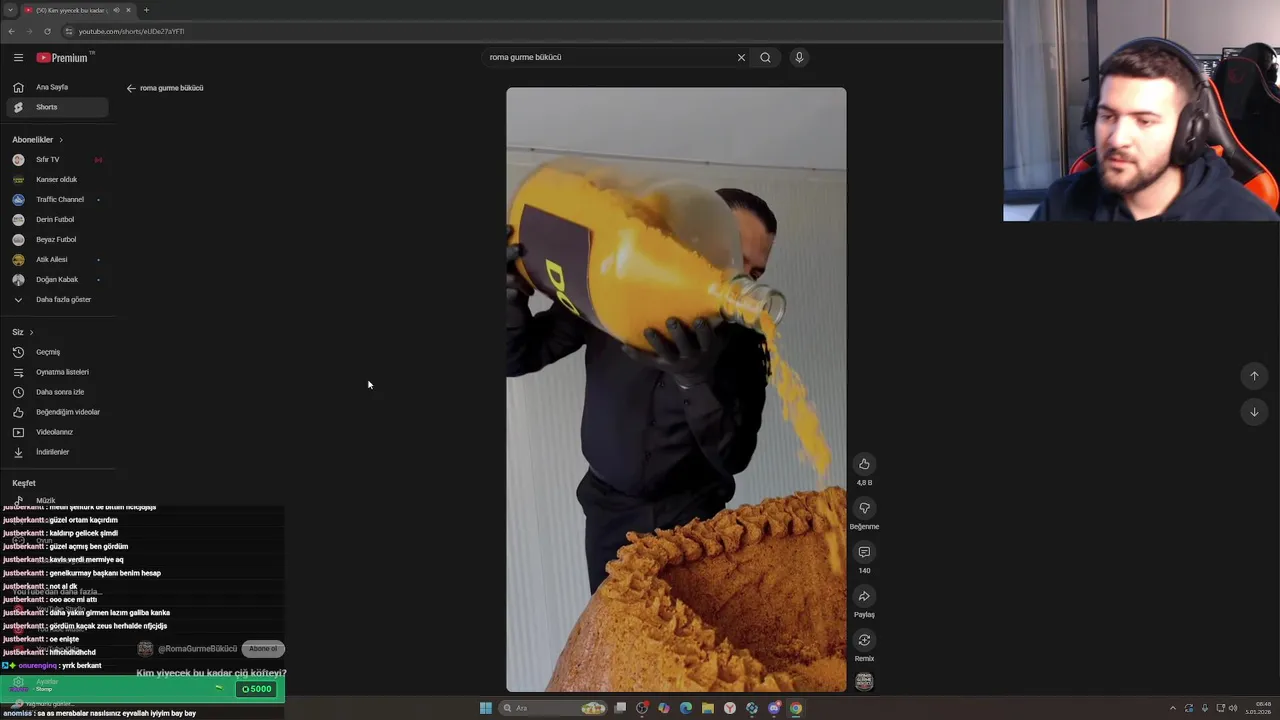This screenshot has width=1280, height=720.
Task: Click the playing Shorts video to pause
Action: tap(676, 389)
